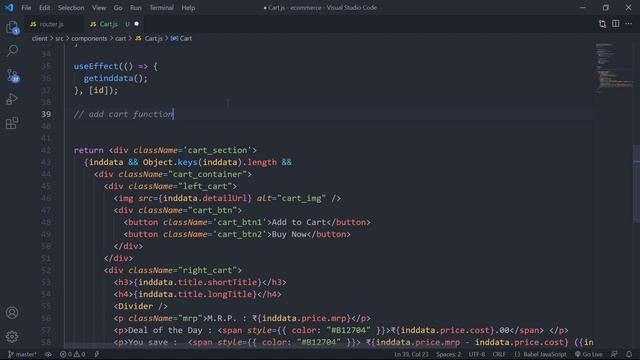Click the lightning port icon in the status bar
The image size is (640, 360).
(x=97, y=354)
